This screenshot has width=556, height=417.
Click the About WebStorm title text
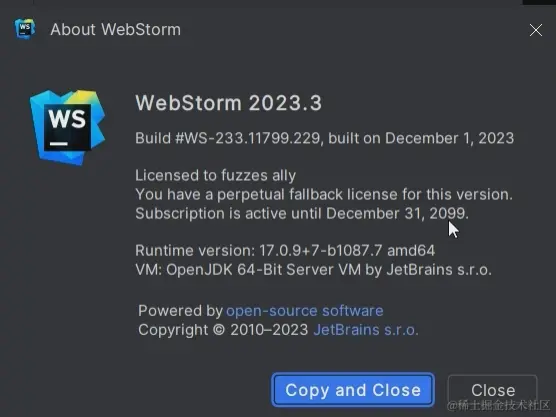click(x=116, y=29)
